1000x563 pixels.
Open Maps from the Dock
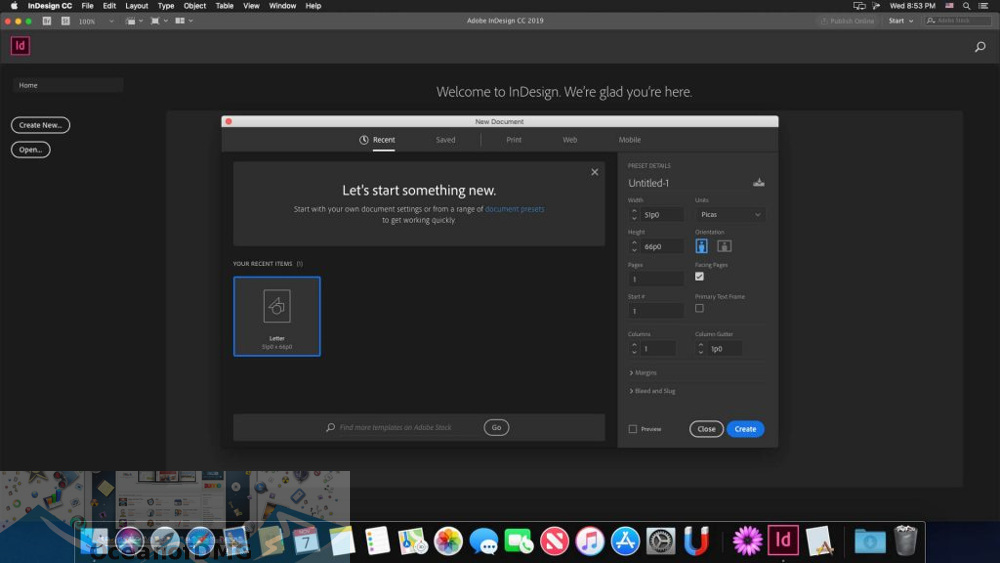(413, 541)
